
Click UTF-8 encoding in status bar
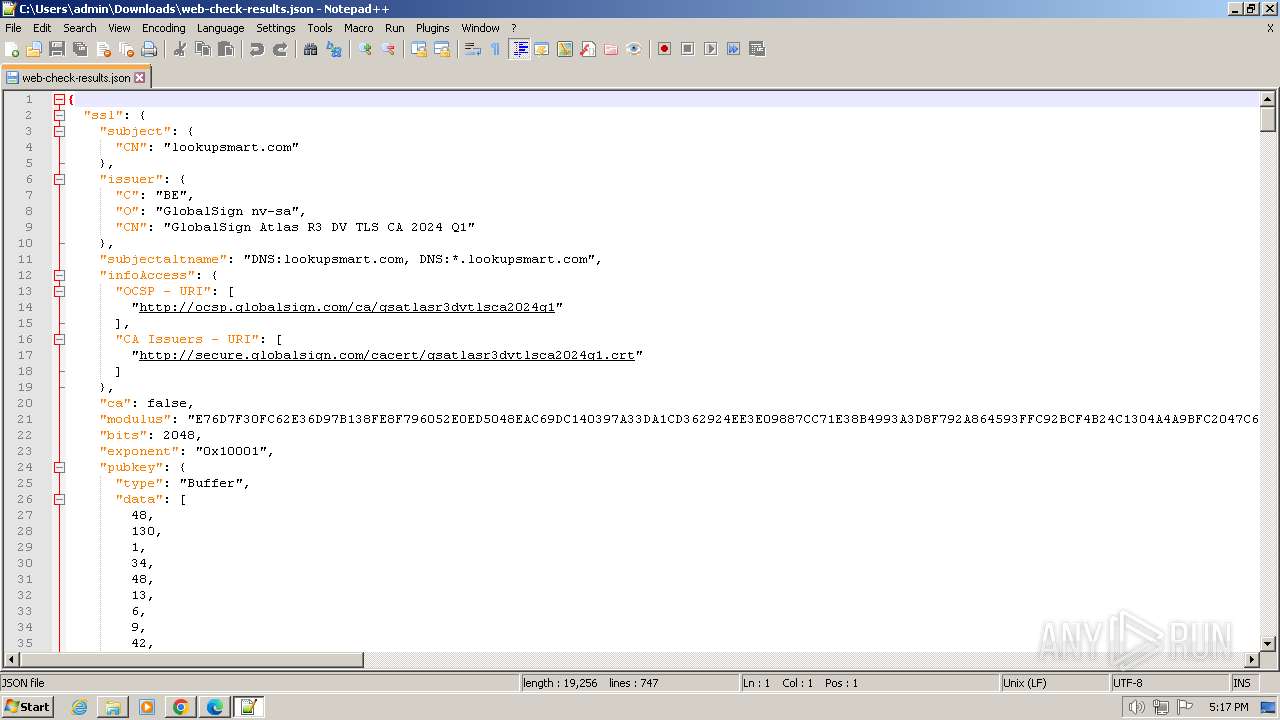click(1168, 683)
